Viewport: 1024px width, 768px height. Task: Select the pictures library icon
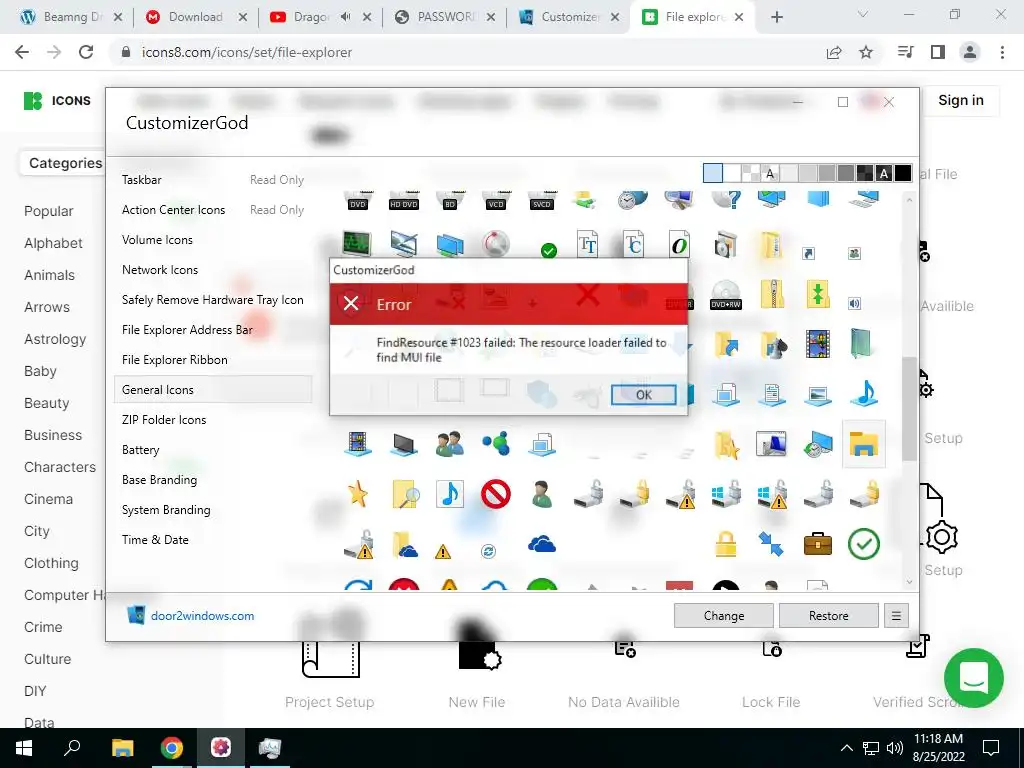tap(818, 394)
